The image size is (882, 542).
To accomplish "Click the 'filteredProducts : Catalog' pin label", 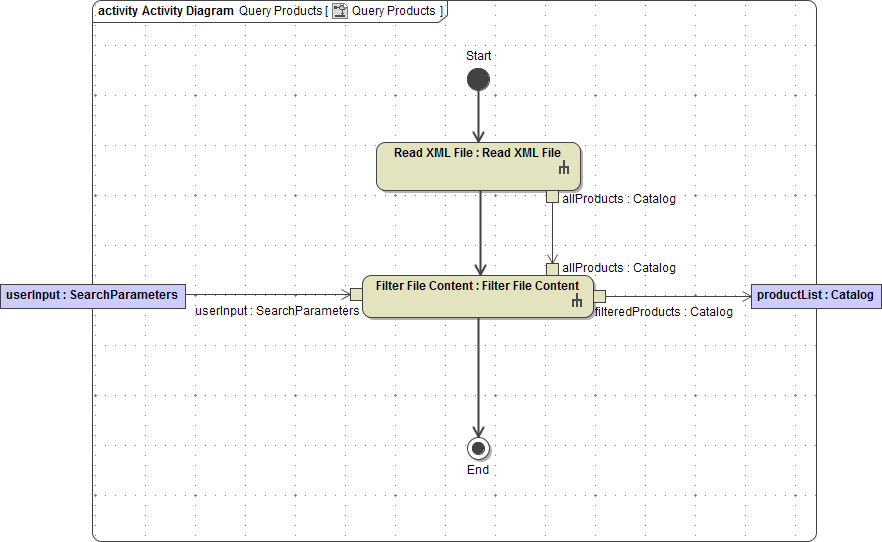I will pyautogui.click(x=664, y=312).
